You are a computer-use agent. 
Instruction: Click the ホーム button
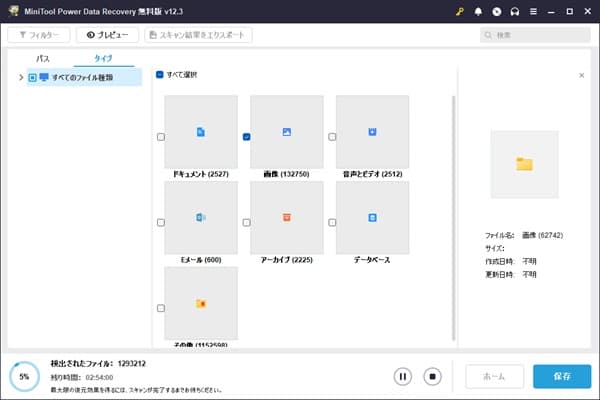[494, 376]
